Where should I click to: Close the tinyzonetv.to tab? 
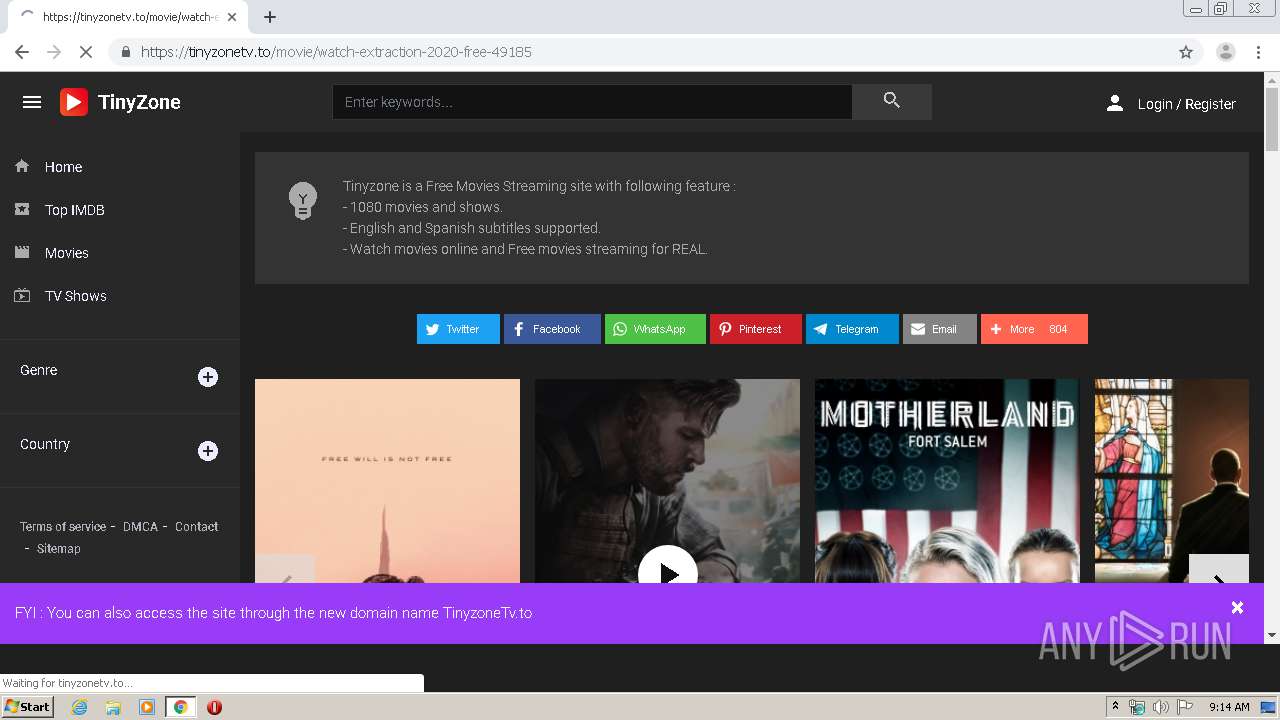(232, 17)
